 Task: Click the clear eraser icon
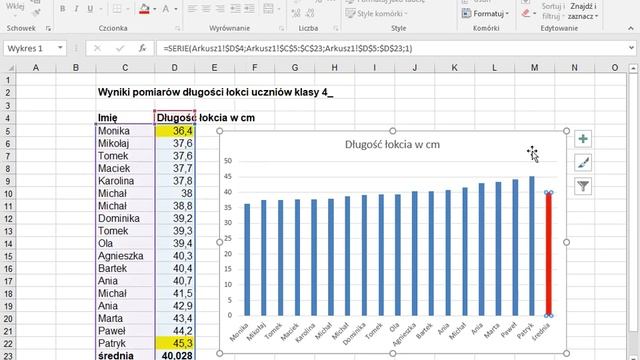[526, 13]
